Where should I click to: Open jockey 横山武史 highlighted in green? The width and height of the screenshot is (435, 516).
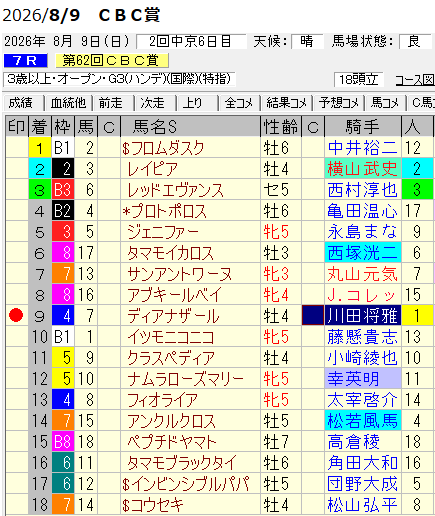click(x=363, y=169)
